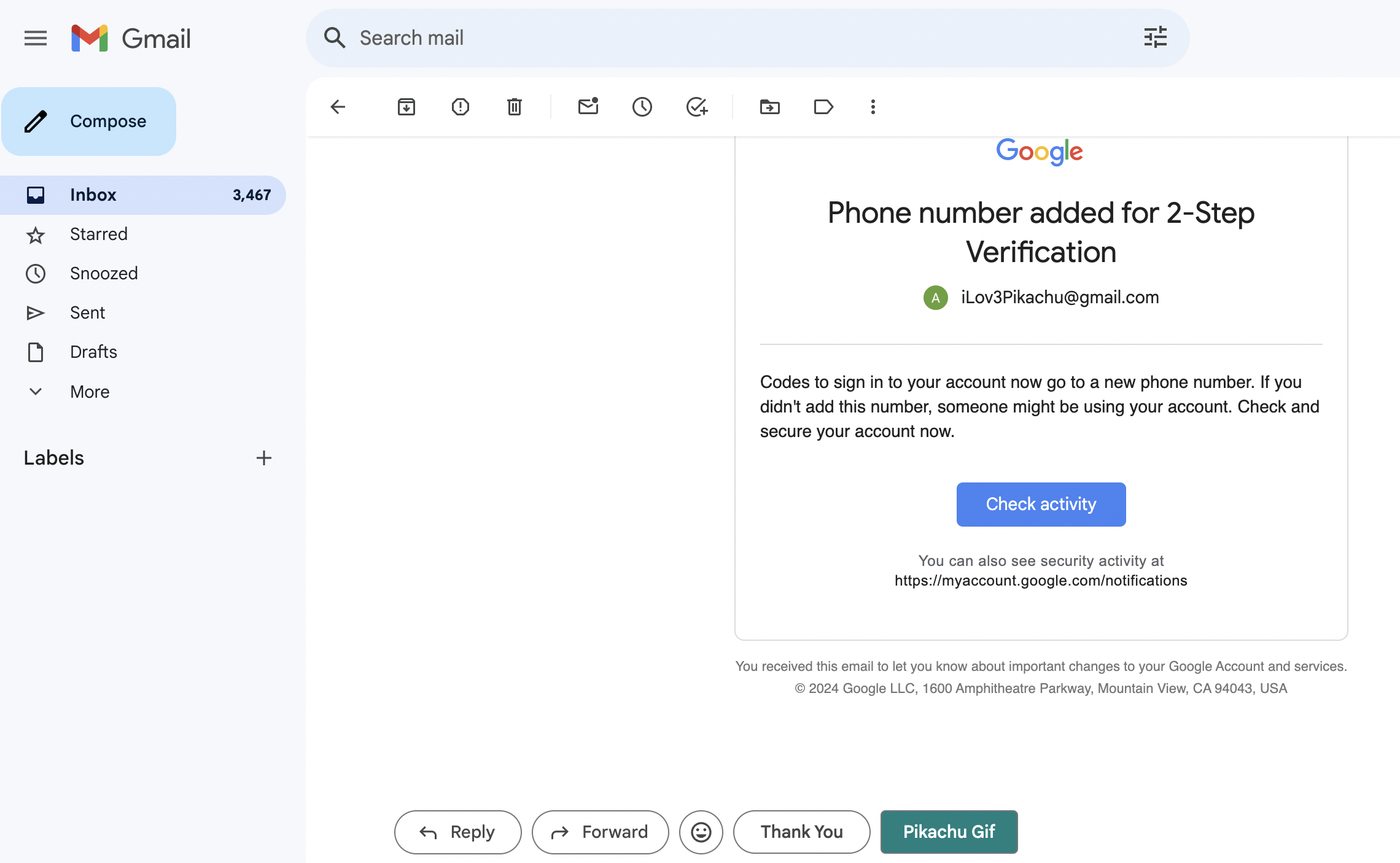Viewport: 1400px width, 863px height.
Task: Click the Compose button
Action: (88, 121)
